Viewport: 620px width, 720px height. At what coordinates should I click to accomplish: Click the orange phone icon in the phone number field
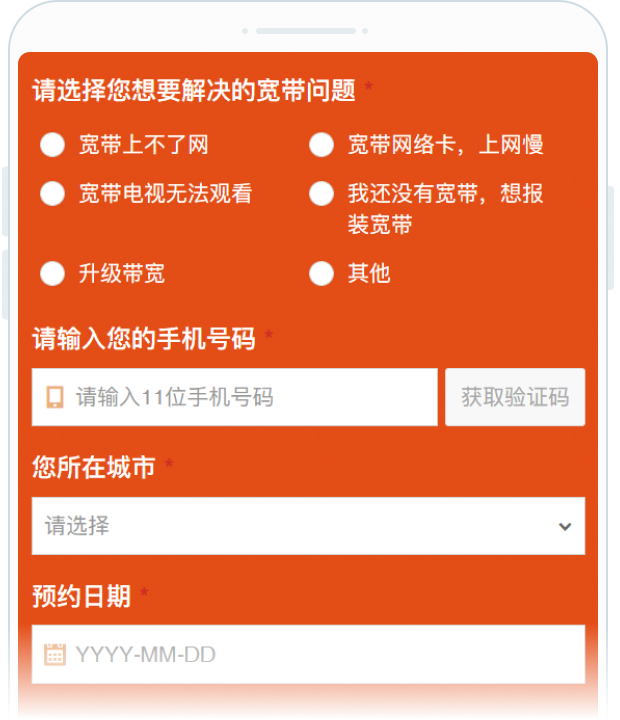click(55, 397)
